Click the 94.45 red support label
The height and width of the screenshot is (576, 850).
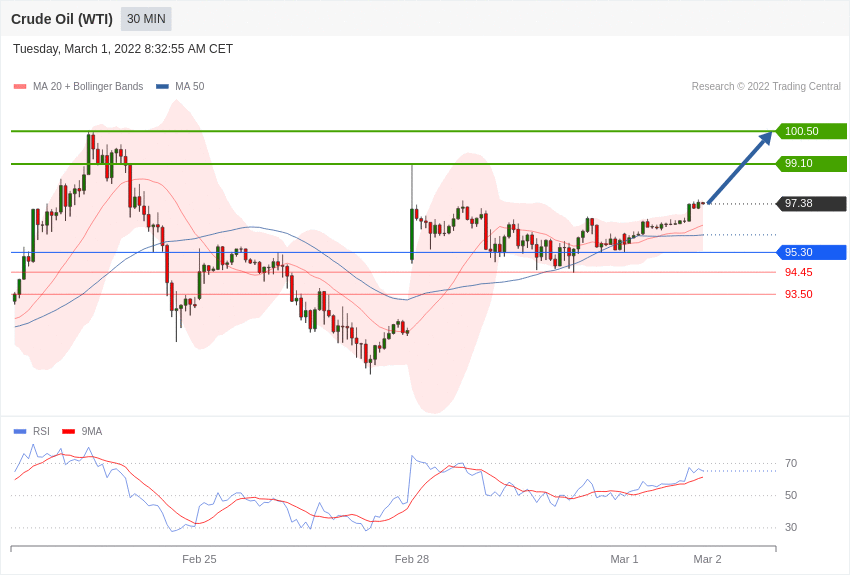[x=799, y=272]
